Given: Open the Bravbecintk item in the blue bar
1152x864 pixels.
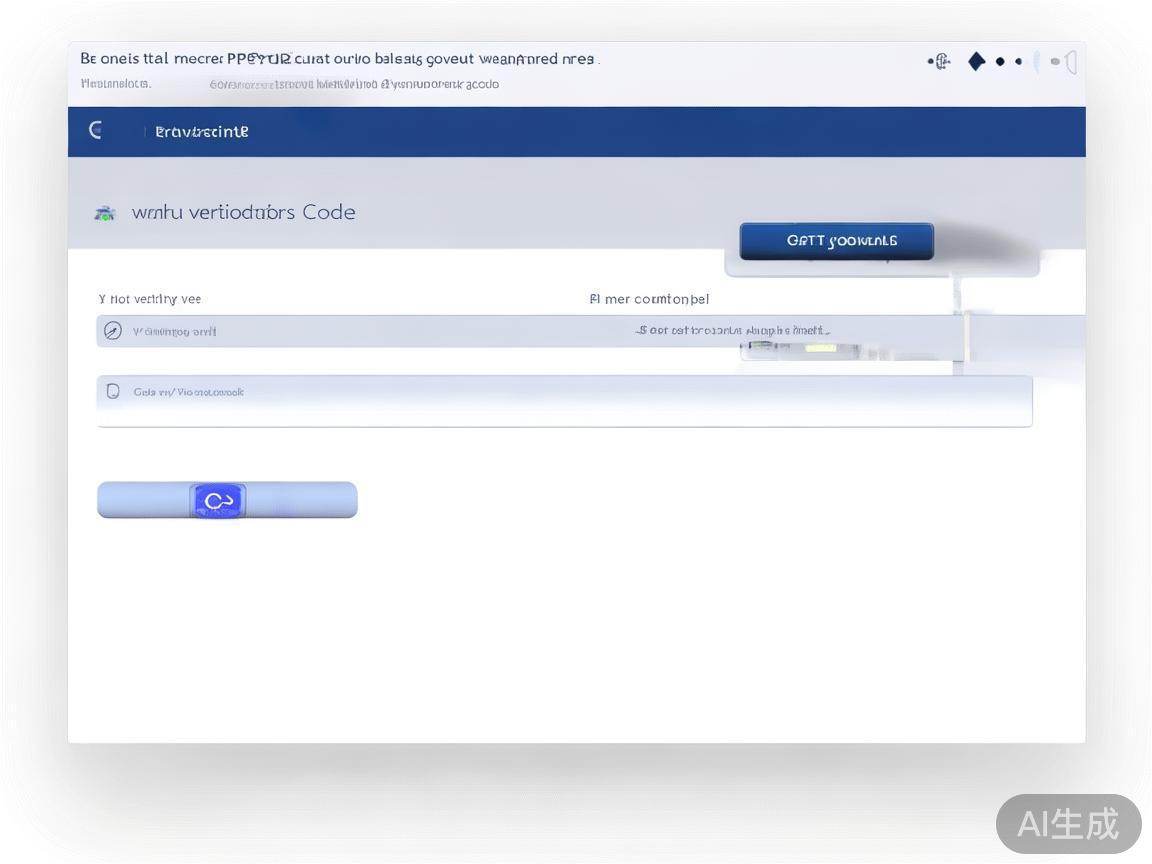Looking at the screenshot, I should click(x=202, y=131).
